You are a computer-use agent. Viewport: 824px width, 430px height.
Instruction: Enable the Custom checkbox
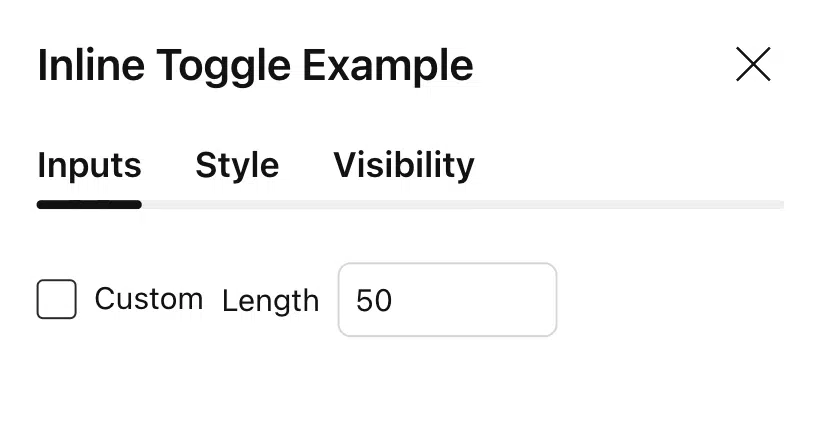pyautogui.click(x=57, y=299)
